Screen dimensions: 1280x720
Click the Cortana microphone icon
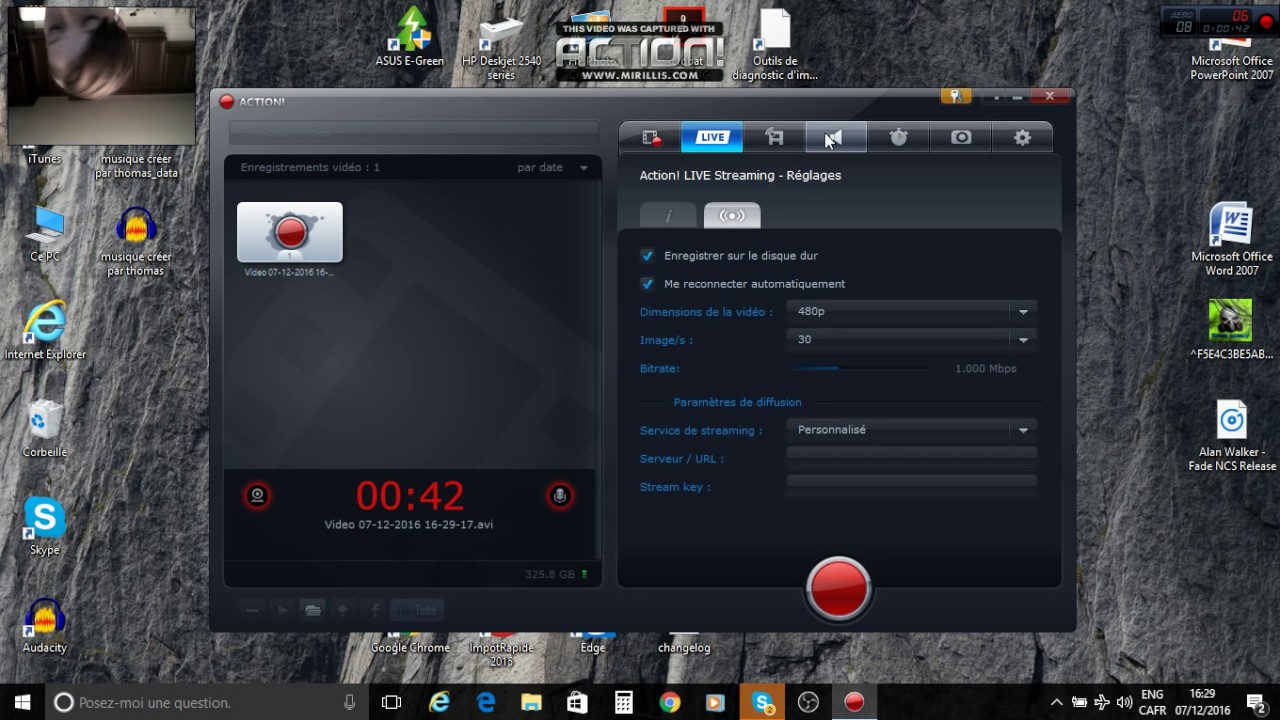pyautogui.click(x=349, y=703)
